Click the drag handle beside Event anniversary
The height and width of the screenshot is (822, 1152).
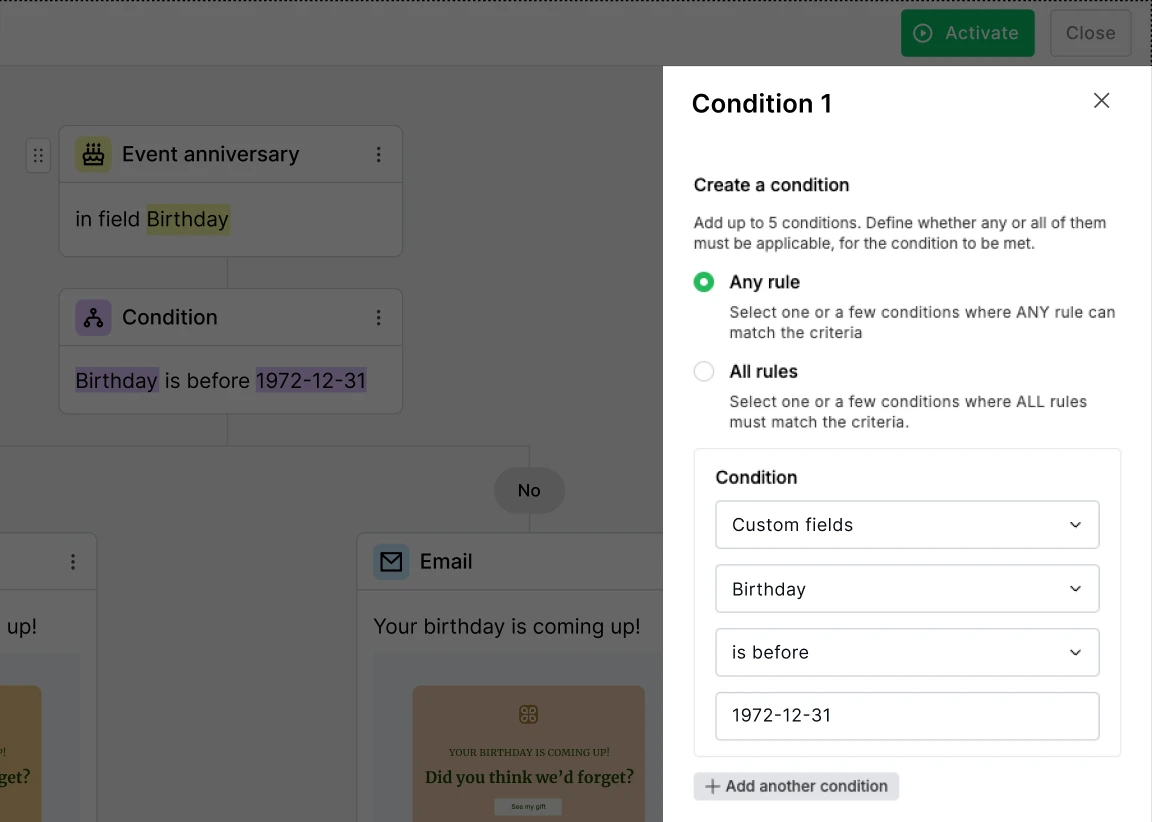coord(38,155)
